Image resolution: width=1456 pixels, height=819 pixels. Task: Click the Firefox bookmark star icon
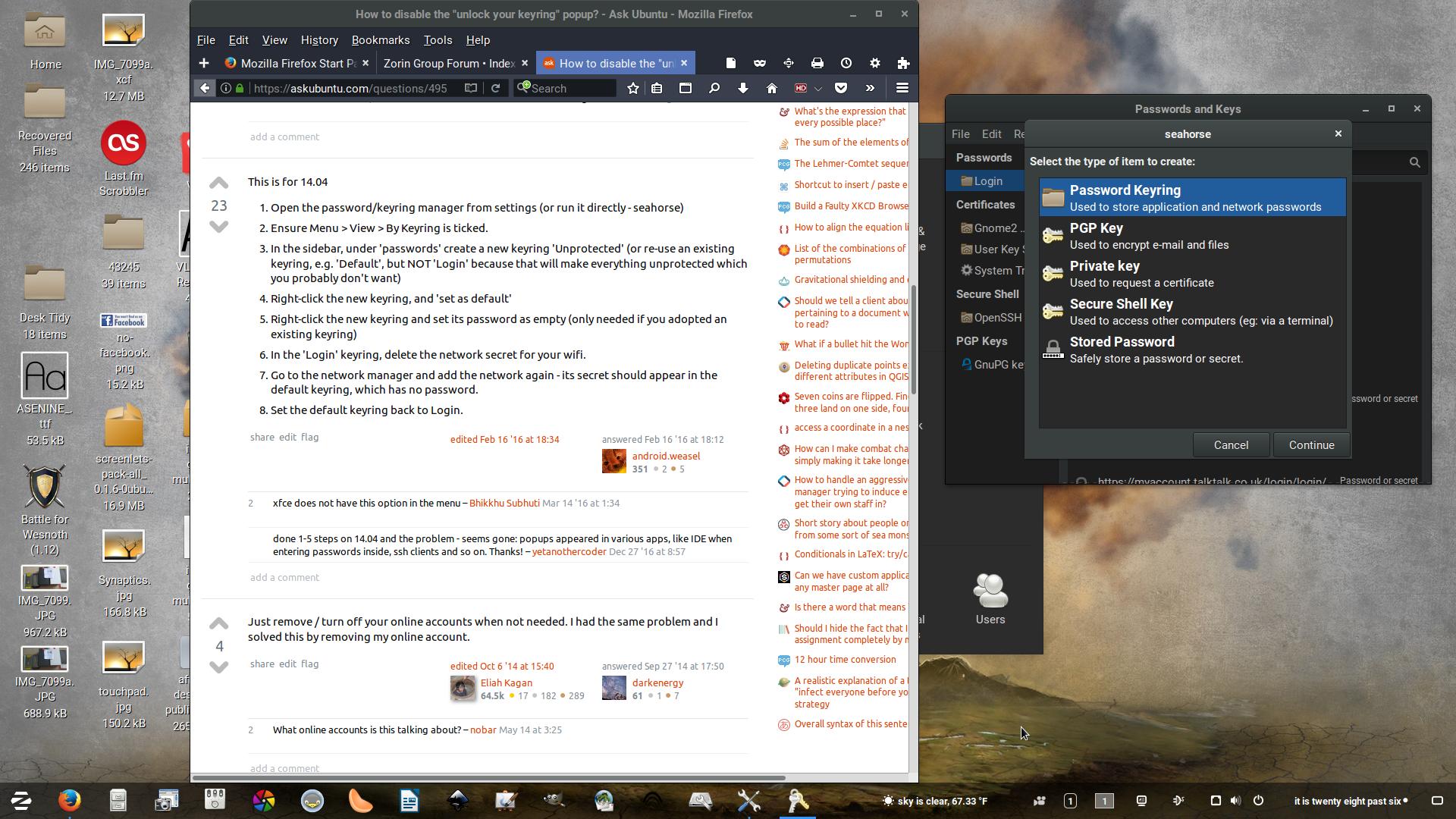point(633,88)
